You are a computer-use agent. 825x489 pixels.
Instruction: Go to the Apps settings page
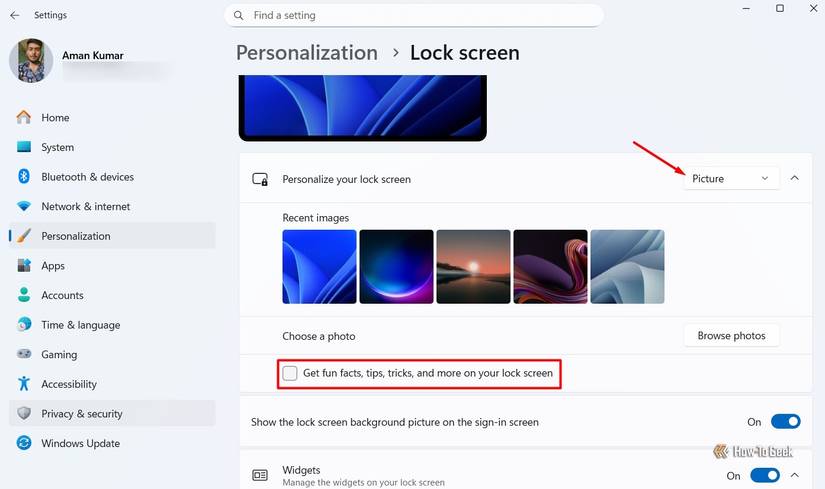[53, 266]
